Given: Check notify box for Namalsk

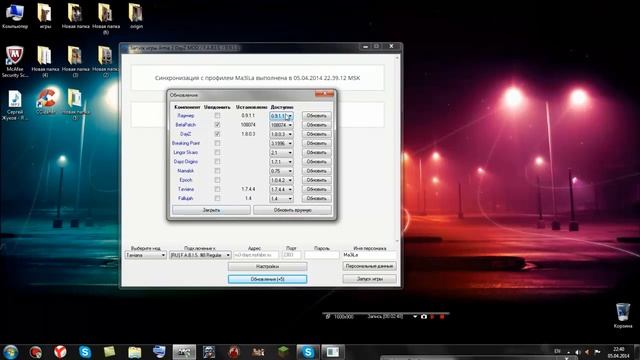Looking at the screenshot, I should (217, 171).
